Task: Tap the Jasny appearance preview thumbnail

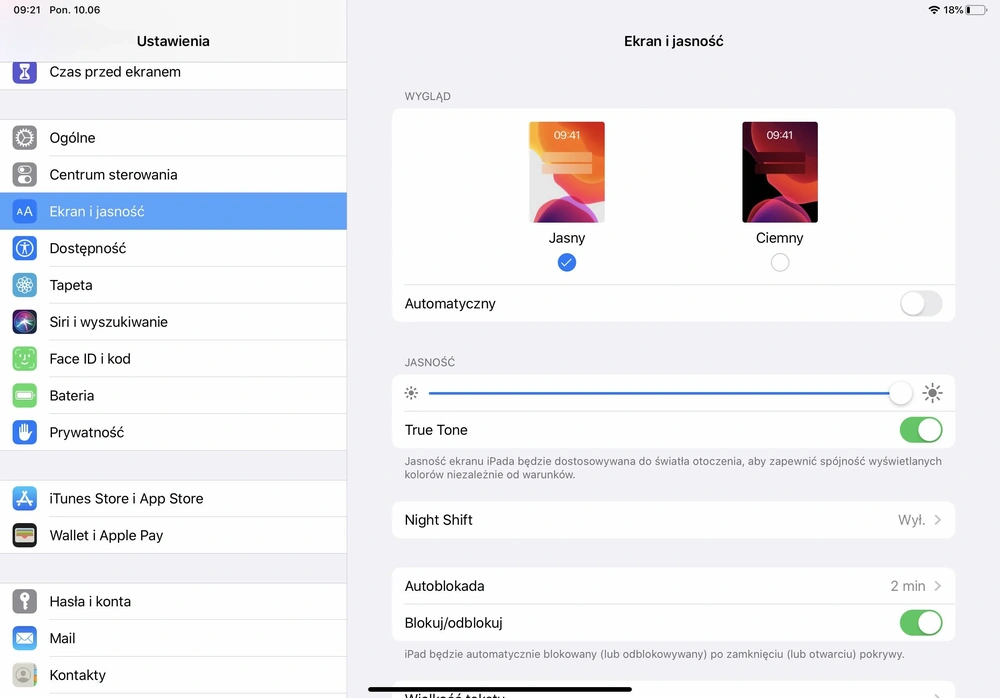Action: 566,172
